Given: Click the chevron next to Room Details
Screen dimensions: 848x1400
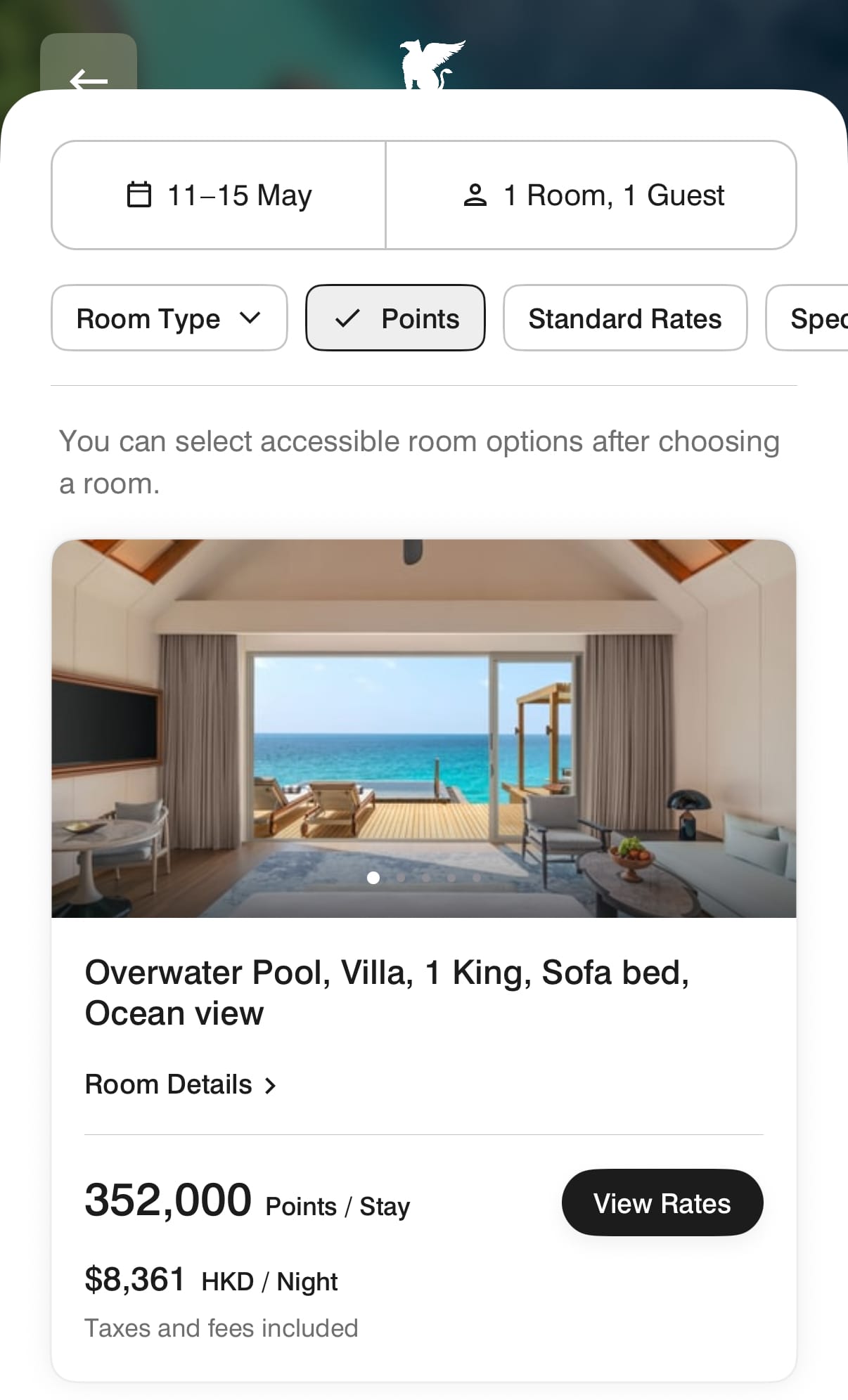Looking at the screenshot, I should click(270, 1086).
